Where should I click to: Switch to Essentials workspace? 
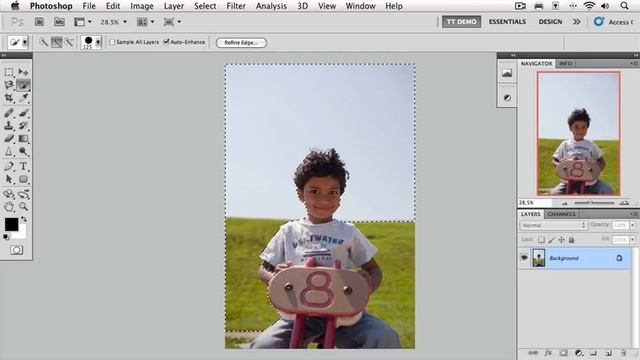pyautogui.click(x=507, y=22)
